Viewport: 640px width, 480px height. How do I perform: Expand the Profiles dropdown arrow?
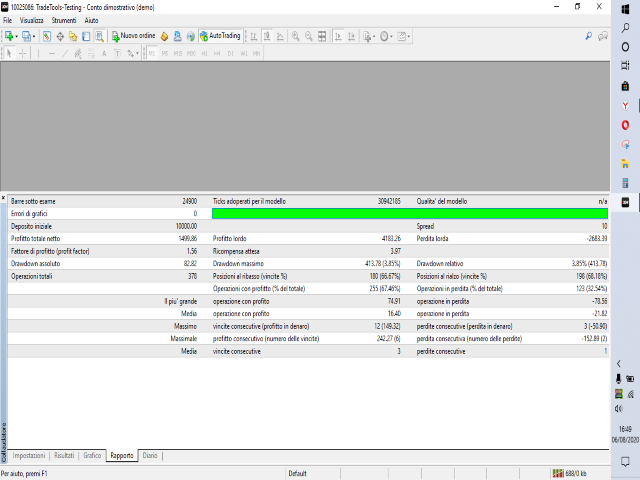[34, 36]
